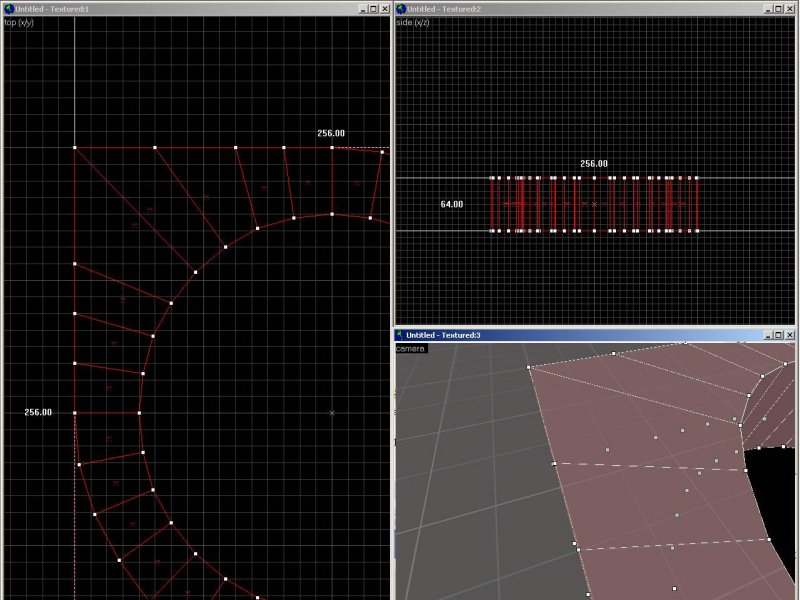Close the Untitled - Textured:3 camera window
Image resolution: width=800 pixels, height=600 pixels.
[792, 335]
